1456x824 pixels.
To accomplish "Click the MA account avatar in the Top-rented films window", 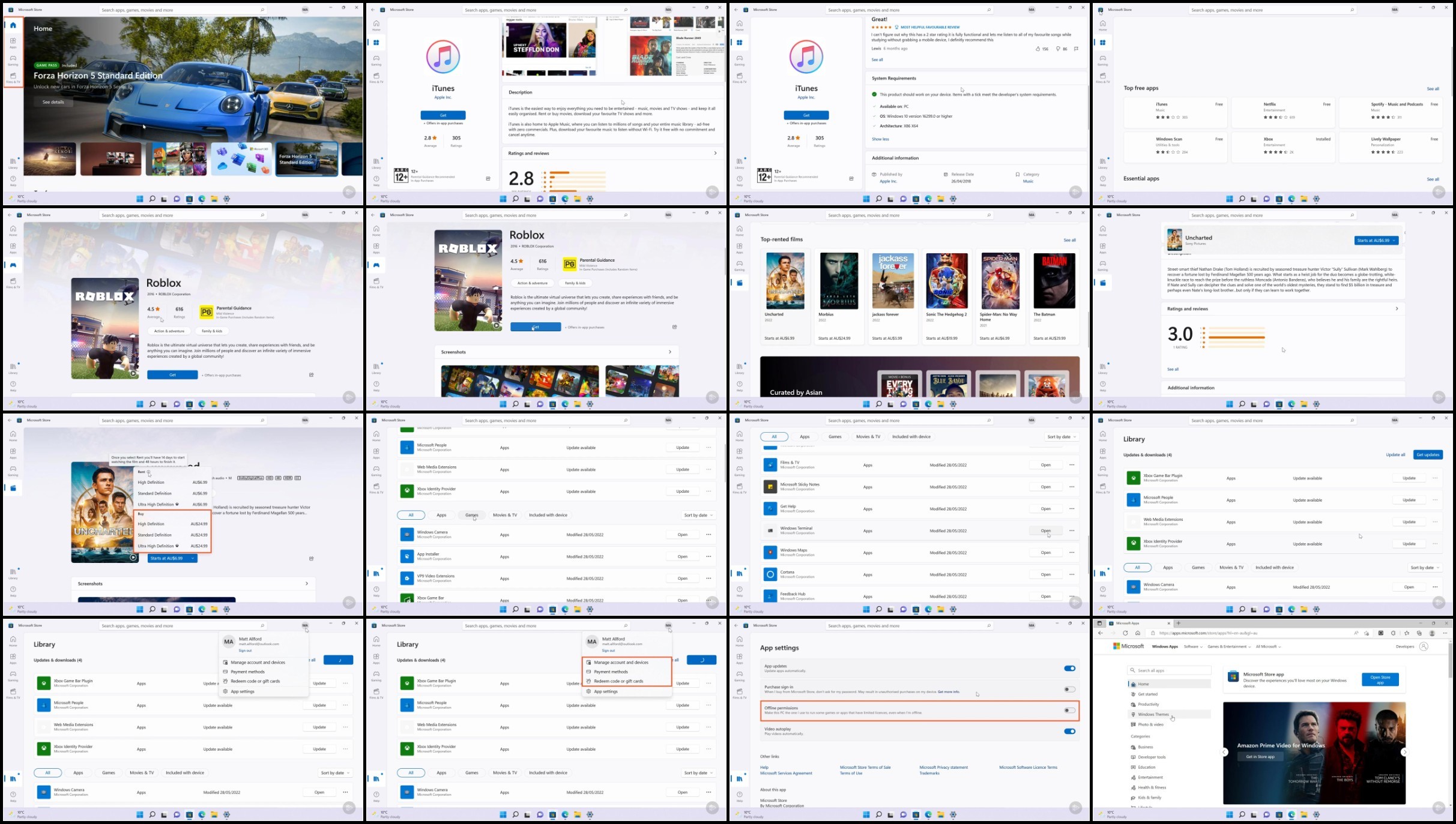I will coord(1032,215).
